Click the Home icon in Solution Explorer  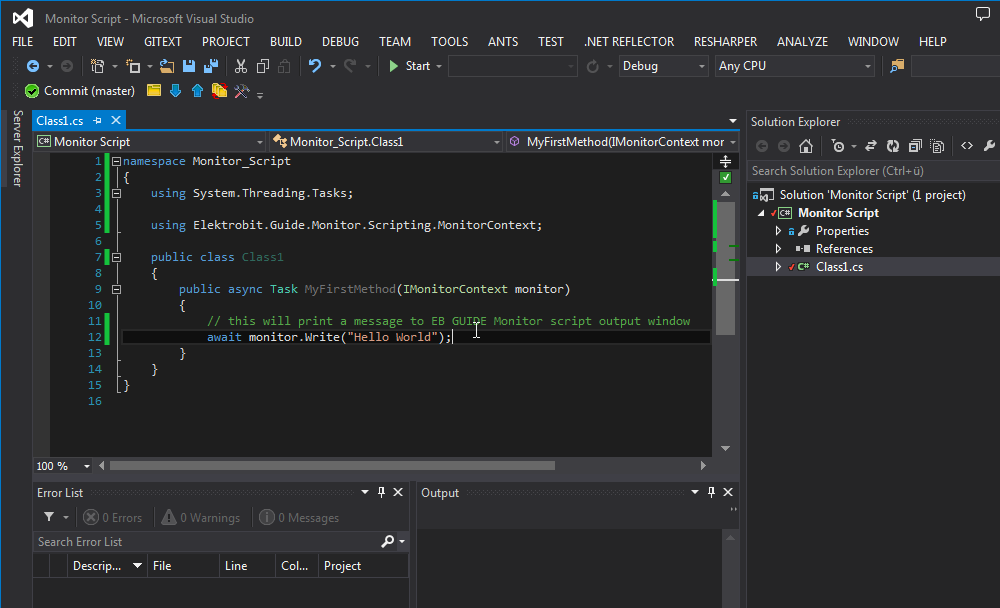click(x=806, y=146)
